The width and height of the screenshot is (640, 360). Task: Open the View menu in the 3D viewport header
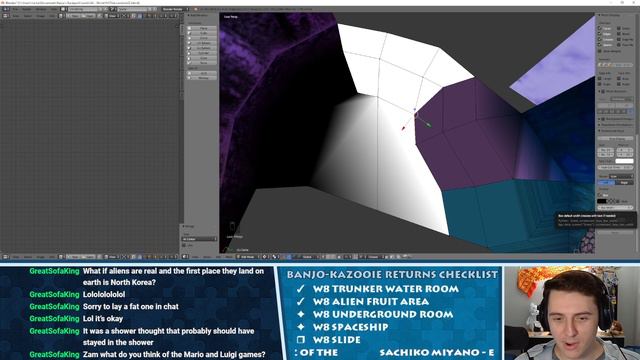[194, 257]
